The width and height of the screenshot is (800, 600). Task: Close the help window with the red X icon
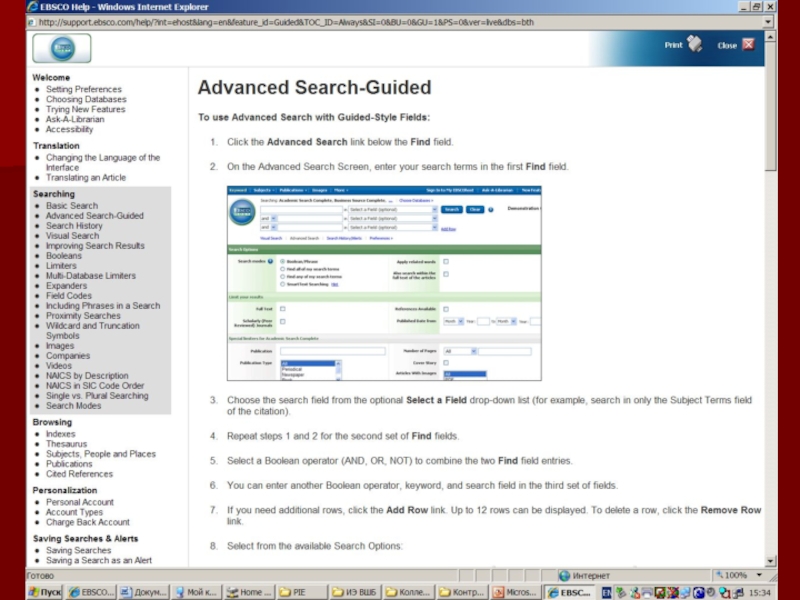[x=748, y=44]
